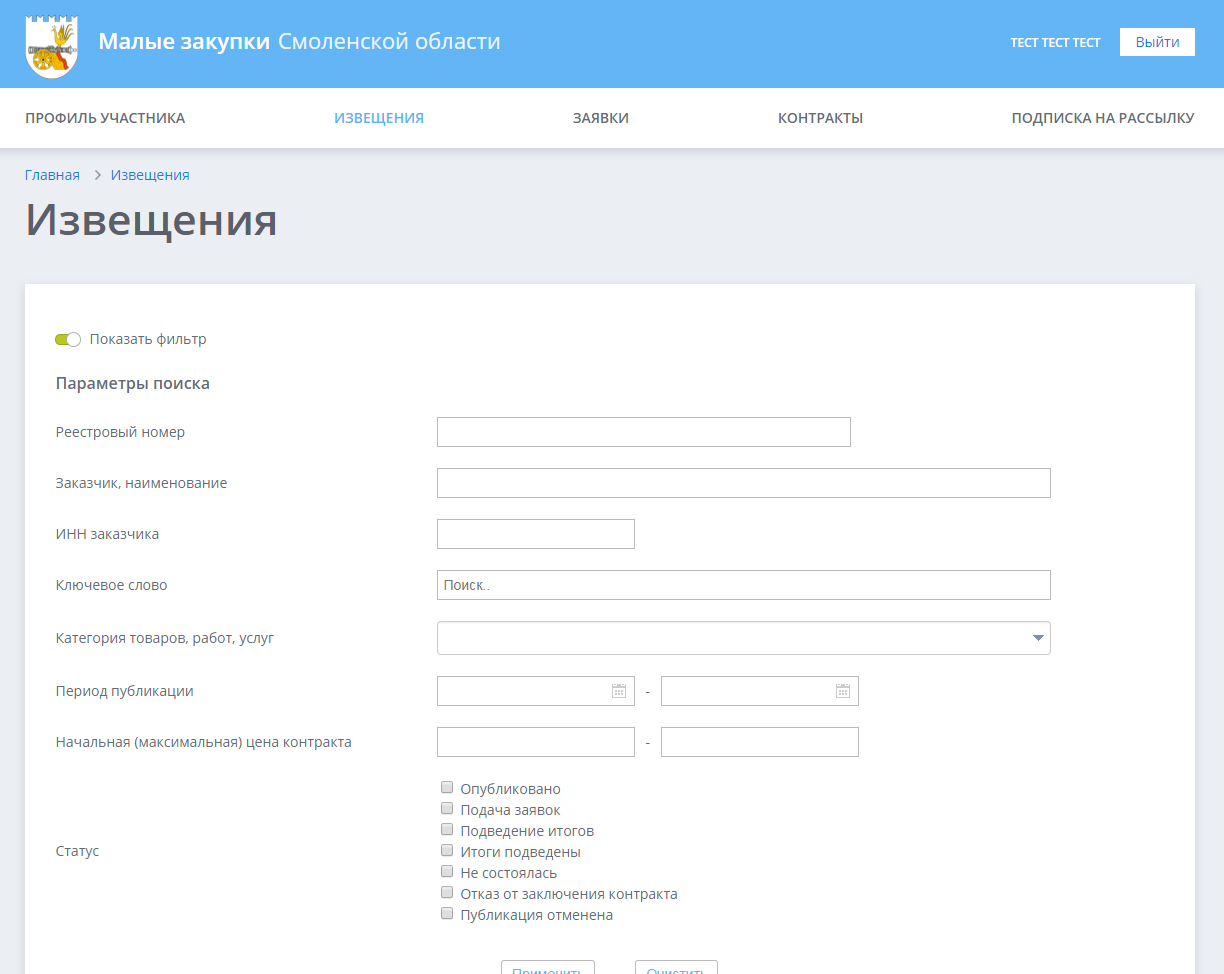This screenshot has width=1224, height=974.
Task: Click the 'Заказчик, наименование' text field
Action: pyautogui.click(x=743, y=483)
